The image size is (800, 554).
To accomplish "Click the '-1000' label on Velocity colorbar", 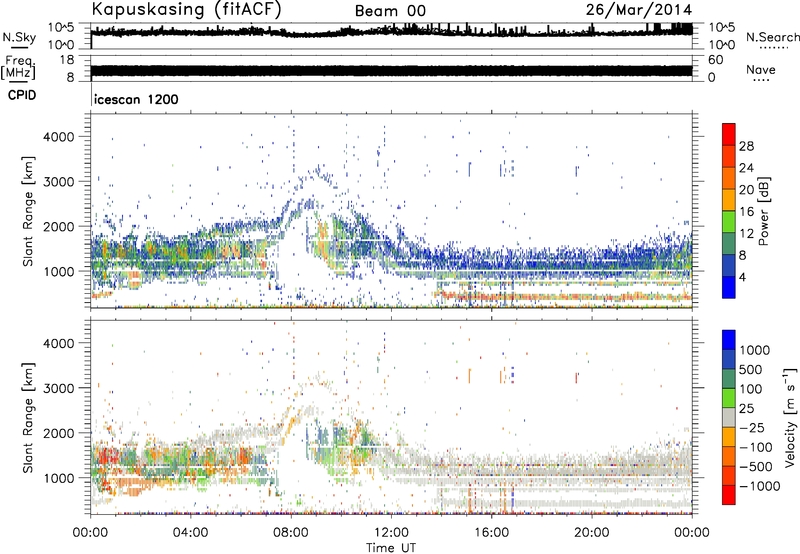I will click(760, 486).
